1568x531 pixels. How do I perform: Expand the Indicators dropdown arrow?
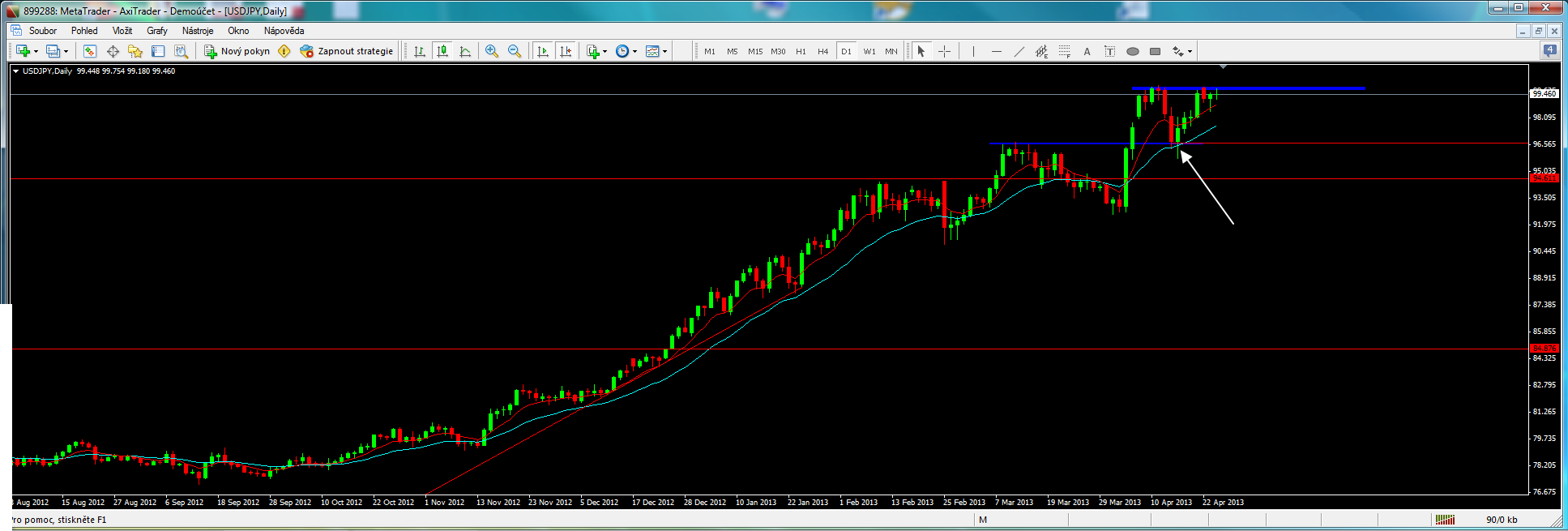[x=605, y=51]
